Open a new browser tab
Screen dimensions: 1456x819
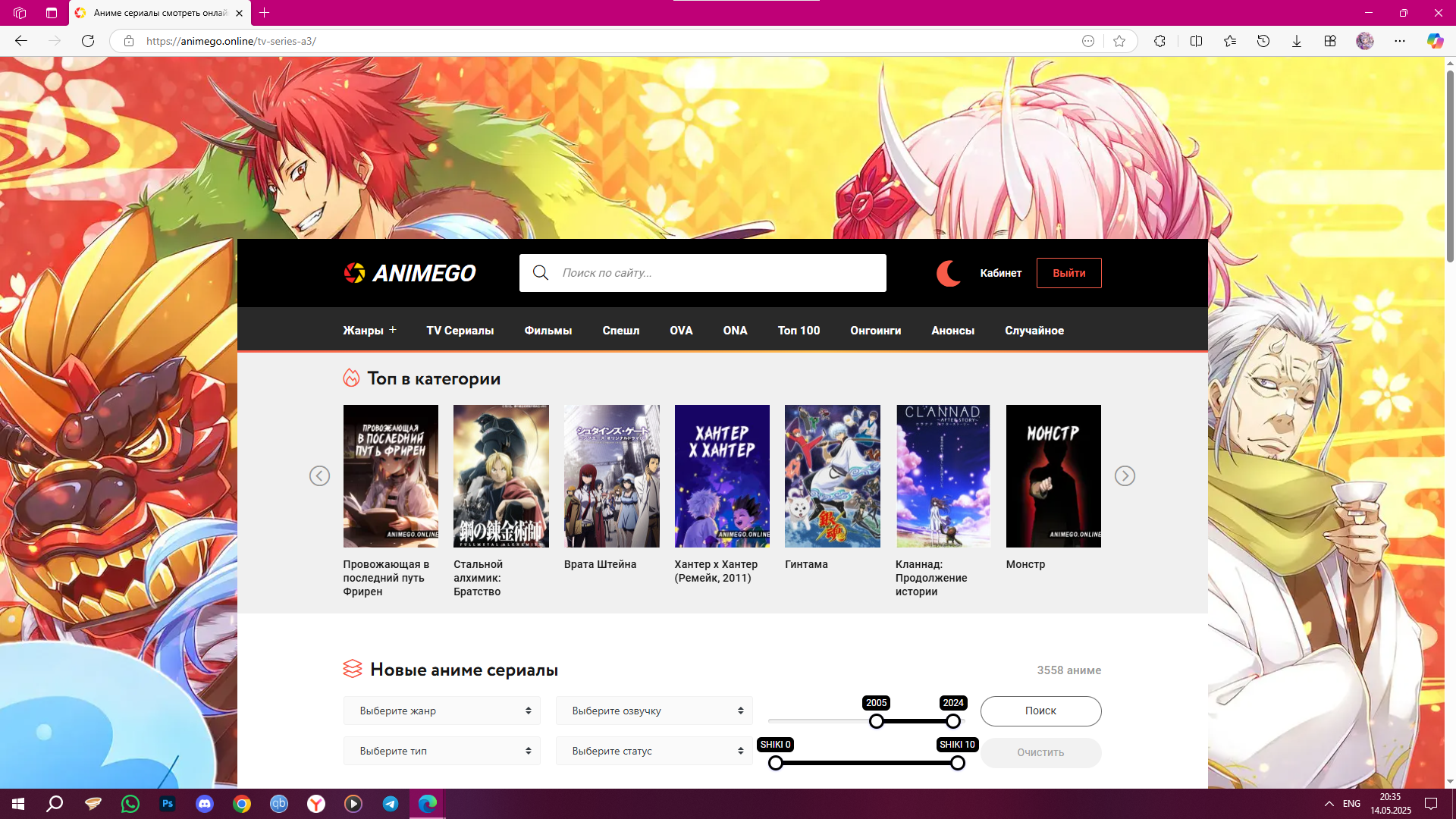[264, 13]
